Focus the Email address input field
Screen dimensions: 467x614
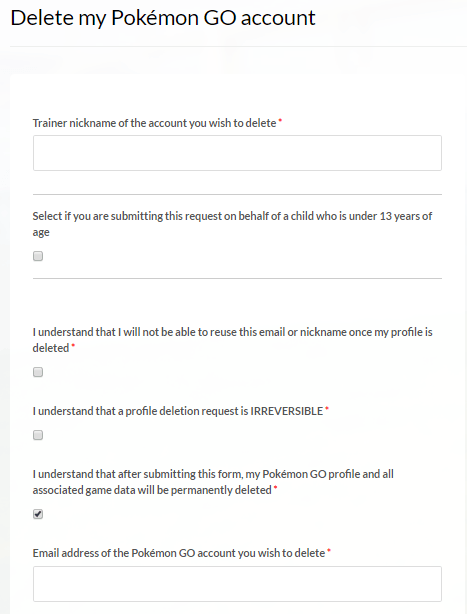[237, 584]
